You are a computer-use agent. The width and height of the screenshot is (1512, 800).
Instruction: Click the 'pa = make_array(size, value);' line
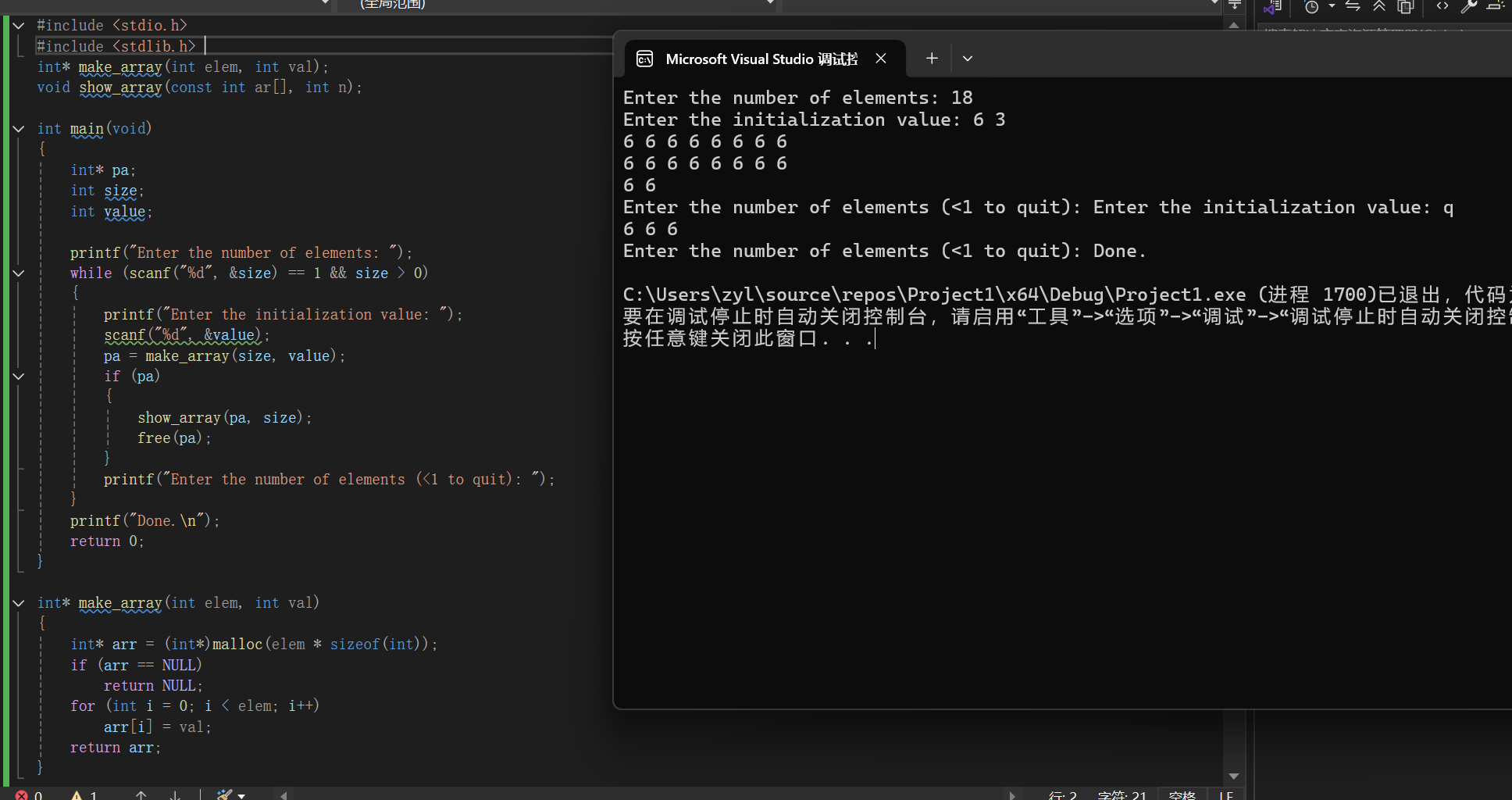tap(224, 356)
